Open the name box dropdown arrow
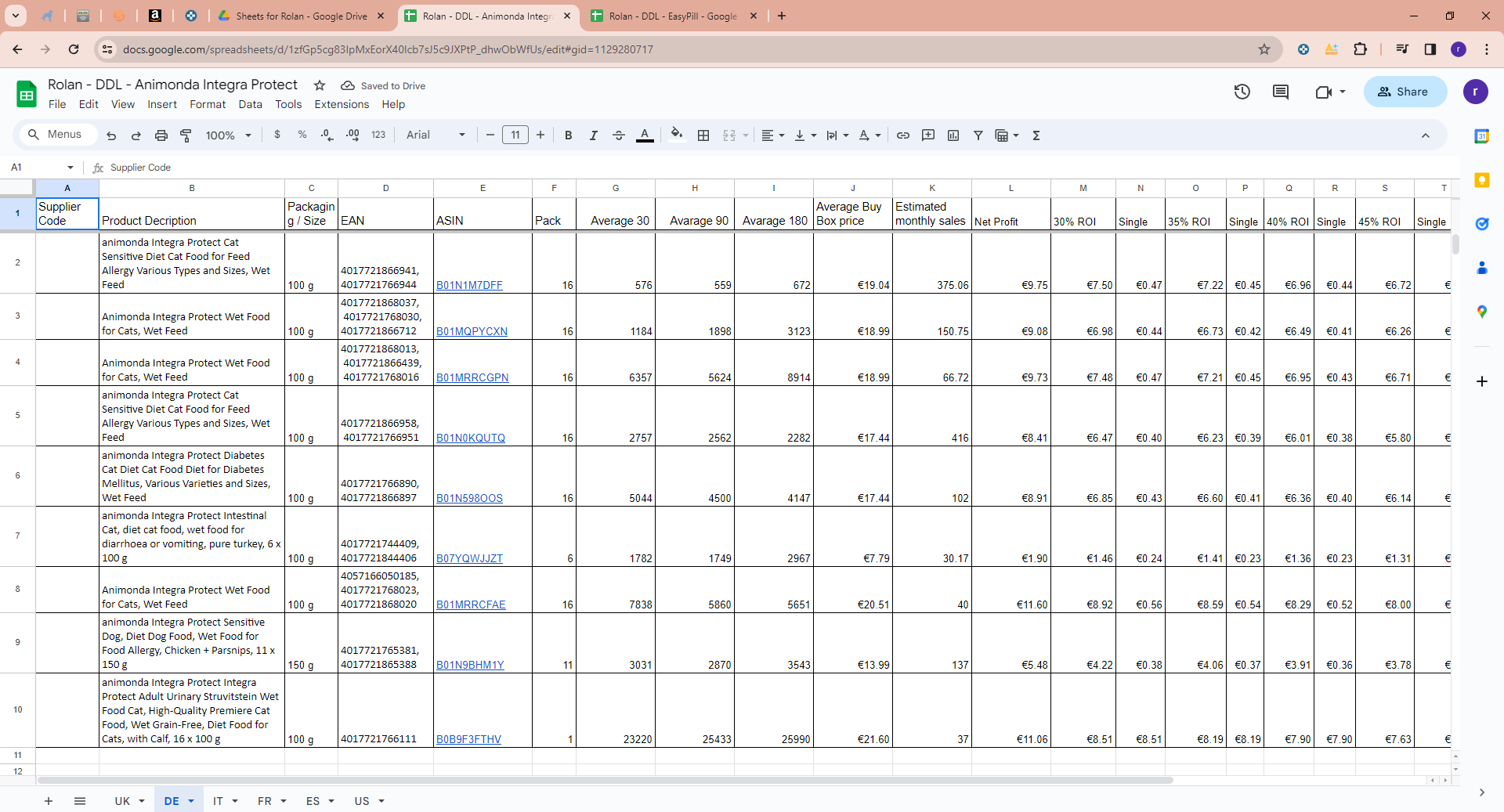The image size is (1504, 812). coord(70,168)
